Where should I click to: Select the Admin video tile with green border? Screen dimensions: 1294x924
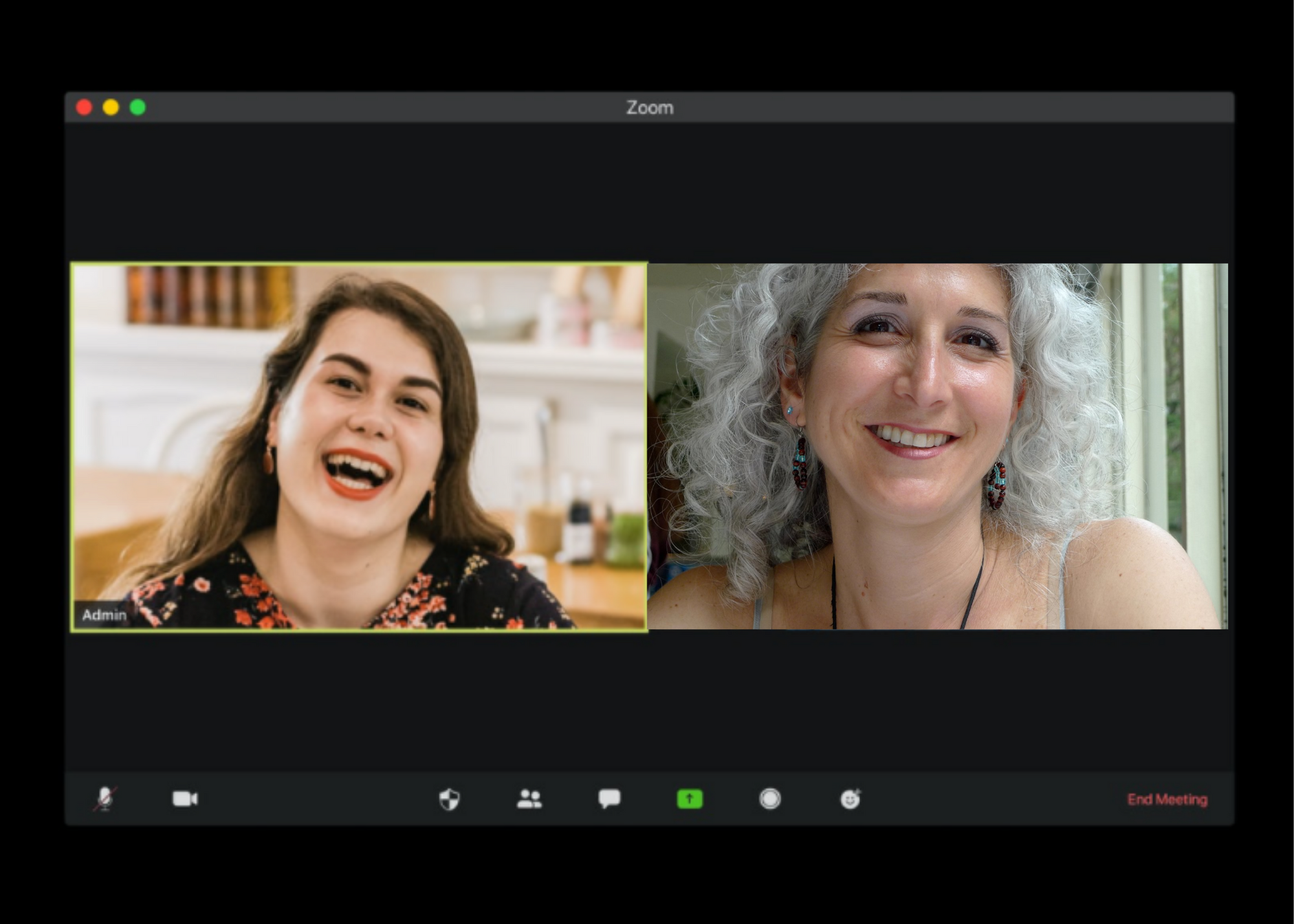pos(358,446)
